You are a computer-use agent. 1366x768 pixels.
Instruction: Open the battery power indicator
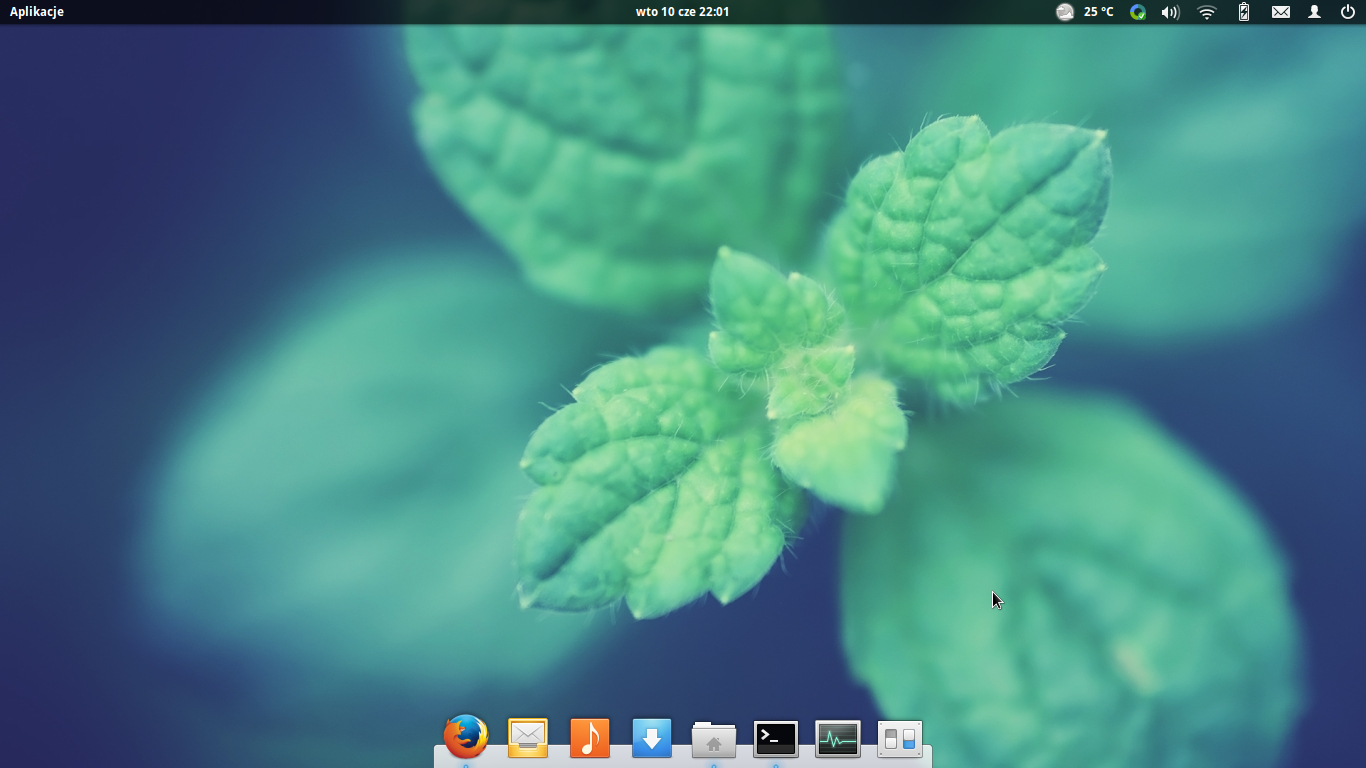[1244, 12]
